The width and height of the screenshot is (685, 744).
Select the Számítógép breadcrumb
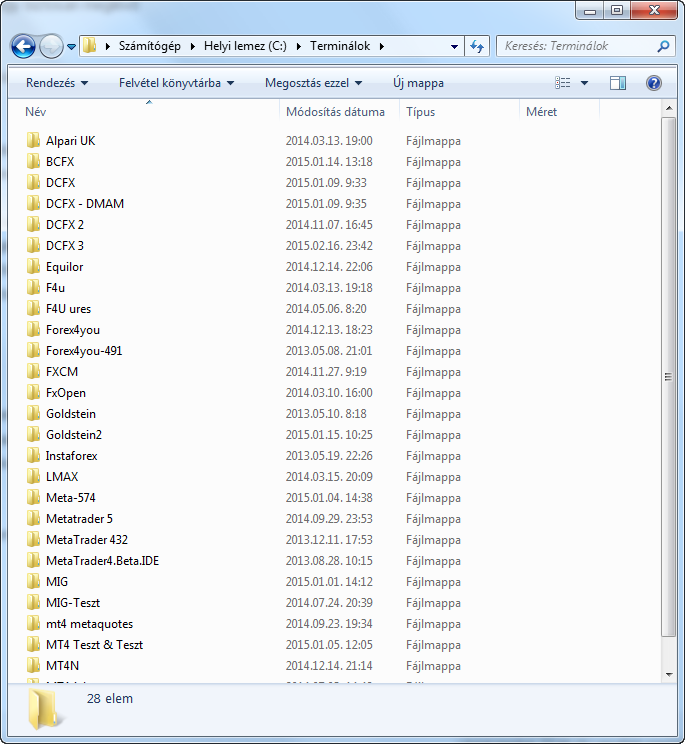point(149,46)
